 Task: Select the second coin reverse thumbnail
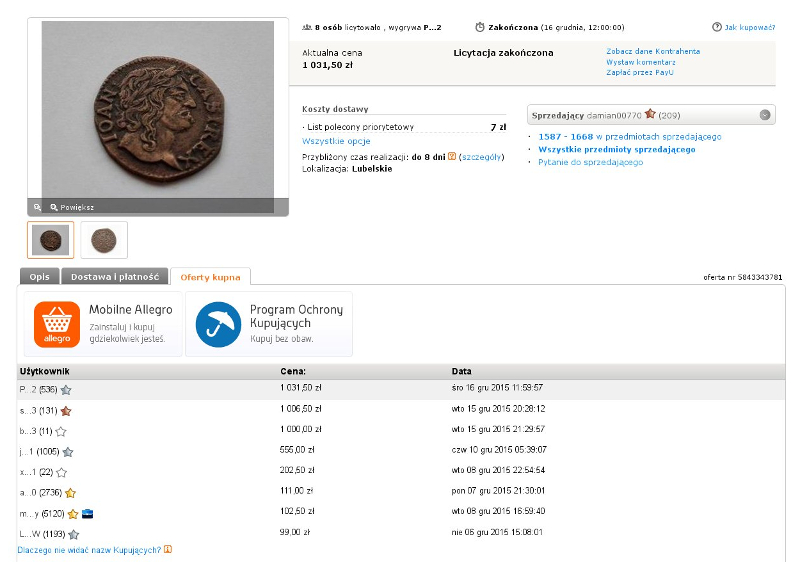tap(104, 240)
